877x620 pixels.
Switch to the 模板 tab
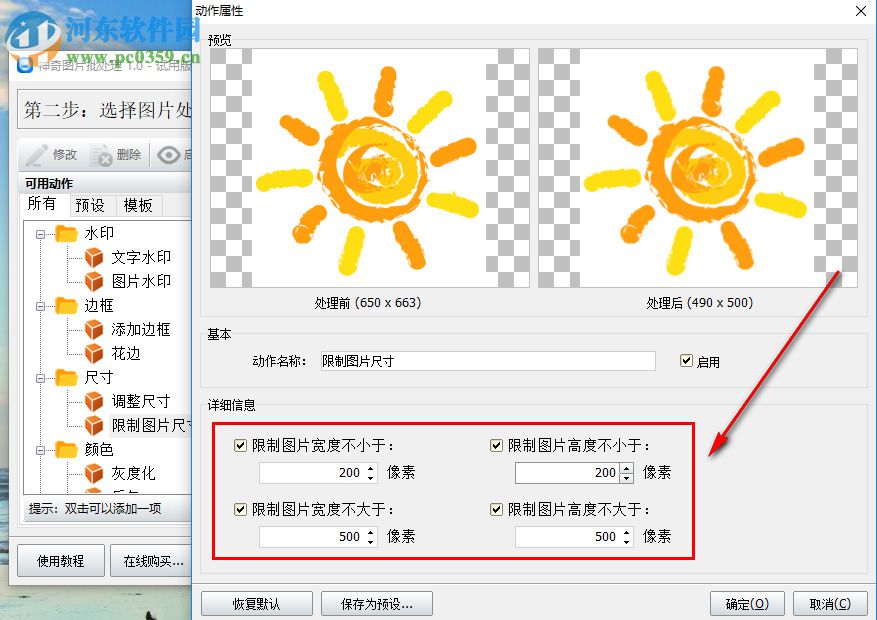[138, 205]
